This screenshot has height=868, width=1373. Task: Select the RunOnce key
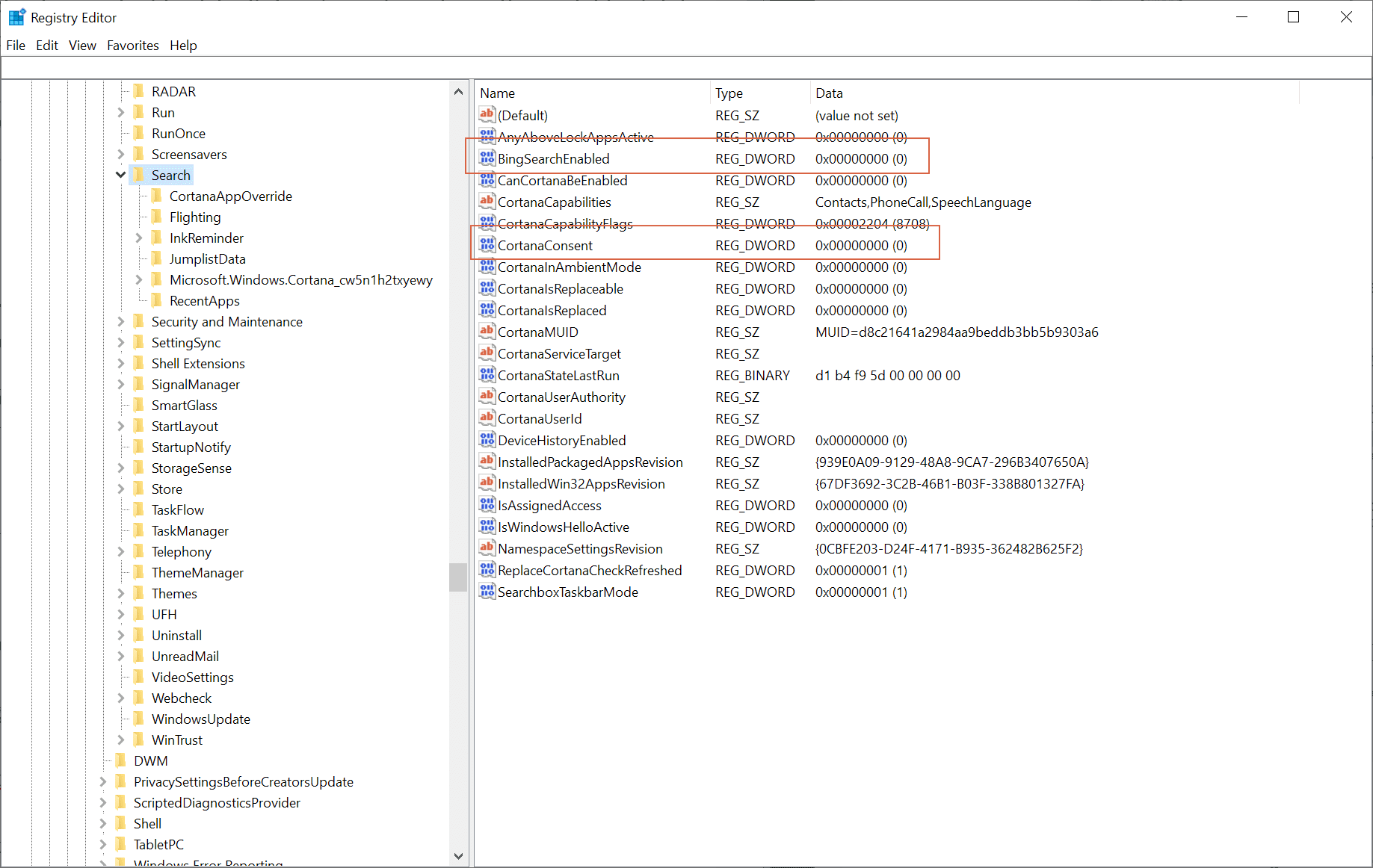tap(179, 133)
